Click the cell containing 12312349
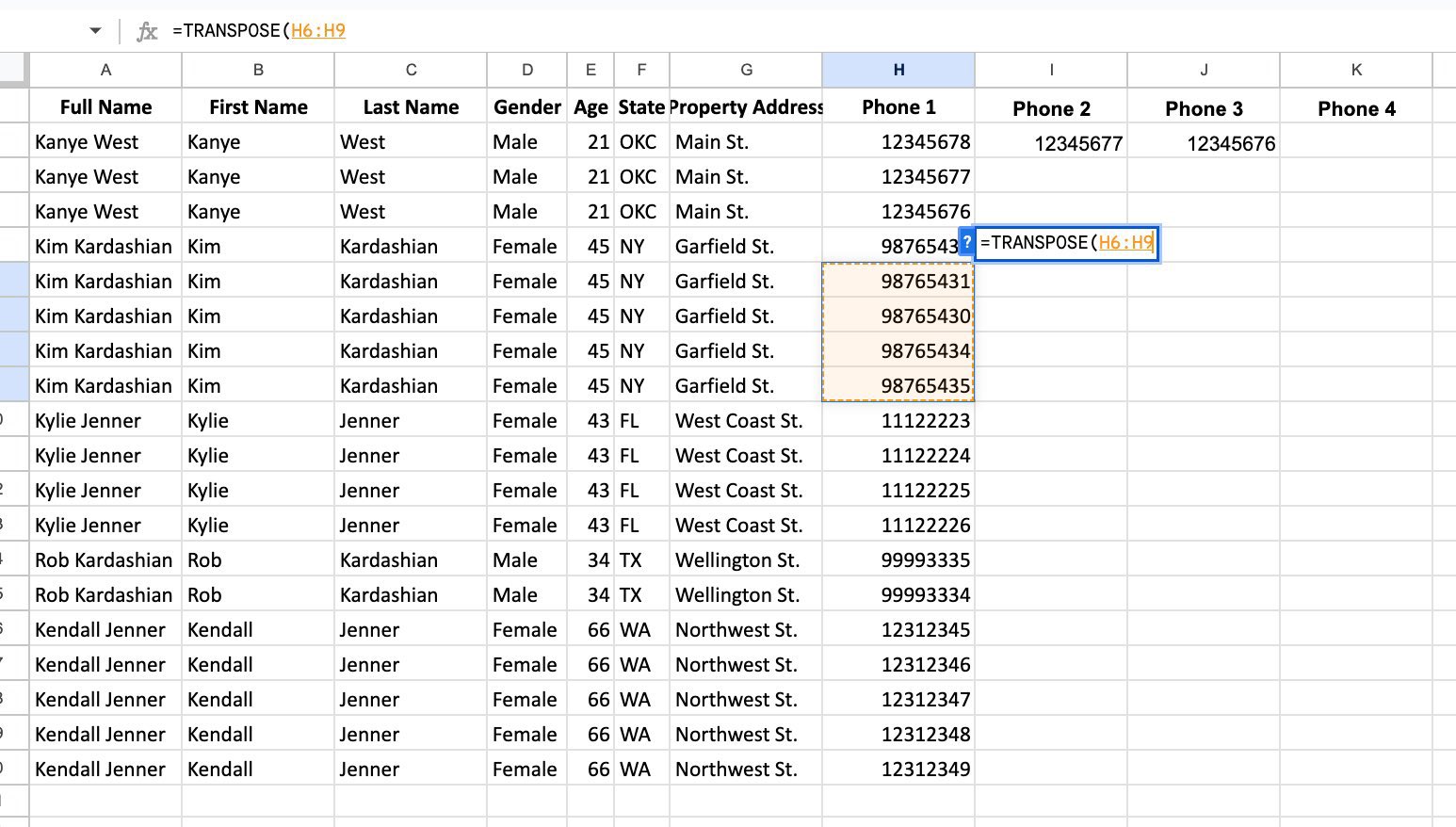1456x827 pixels. pyautogui.click(x=898, y=769)
